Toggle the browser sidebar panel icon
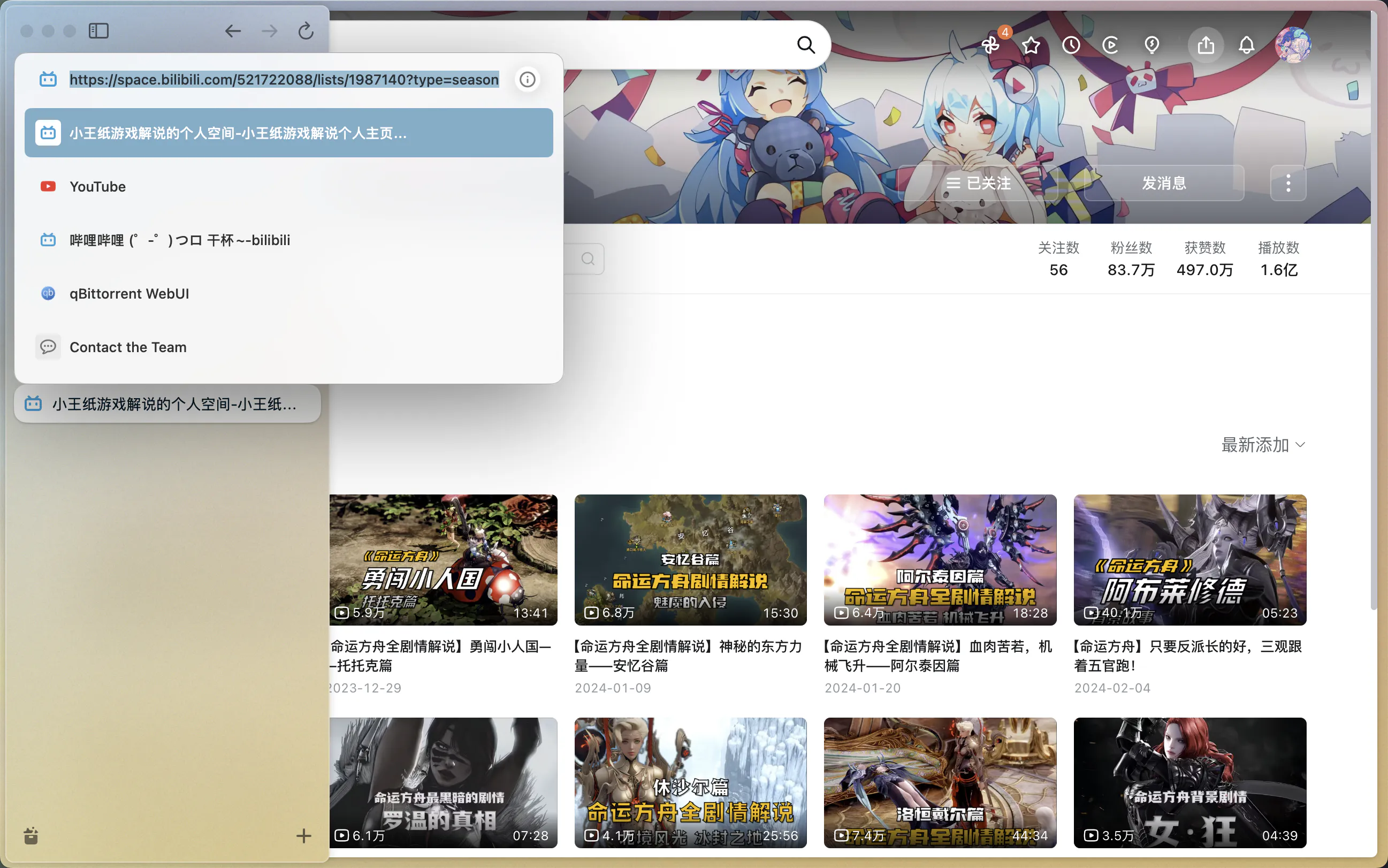Image resolution: width=1388 pixels, height=868 pixels. [99, 31]
